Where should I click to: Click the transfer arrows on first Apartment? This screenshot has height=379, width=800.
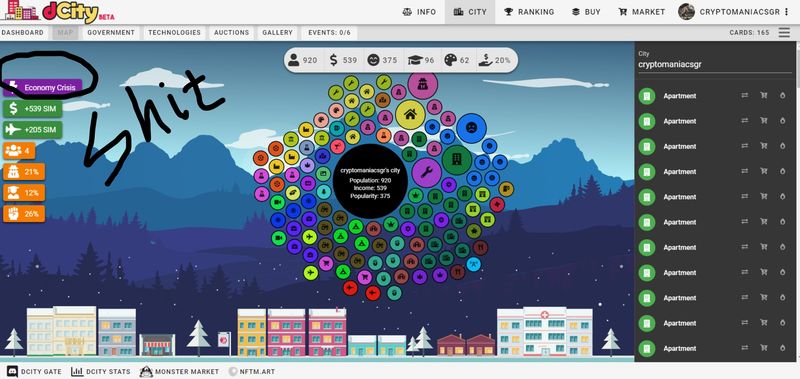click(x=744, y=95)
